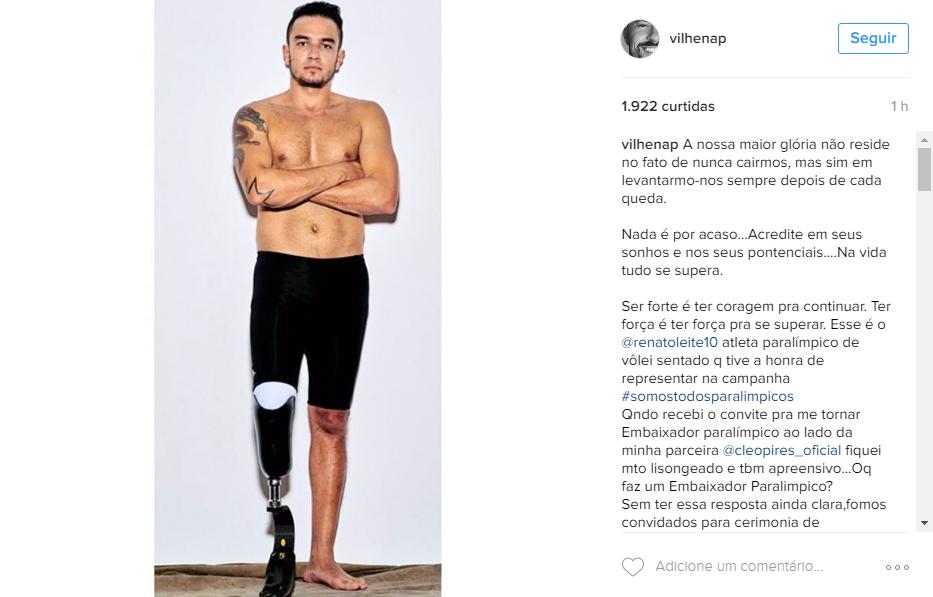Click the athlete photo in post
This screenshot has height=597, width=933.
298,298
